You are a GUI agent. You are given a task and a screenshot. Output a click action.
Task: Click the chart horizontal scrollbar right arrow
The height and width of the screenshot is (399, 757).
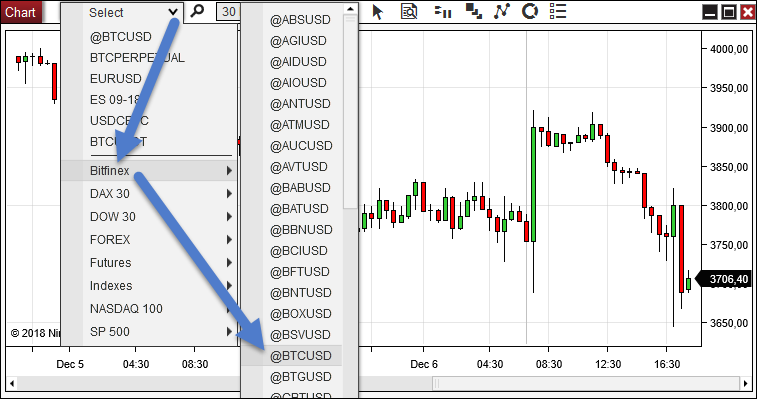(745, 384)
